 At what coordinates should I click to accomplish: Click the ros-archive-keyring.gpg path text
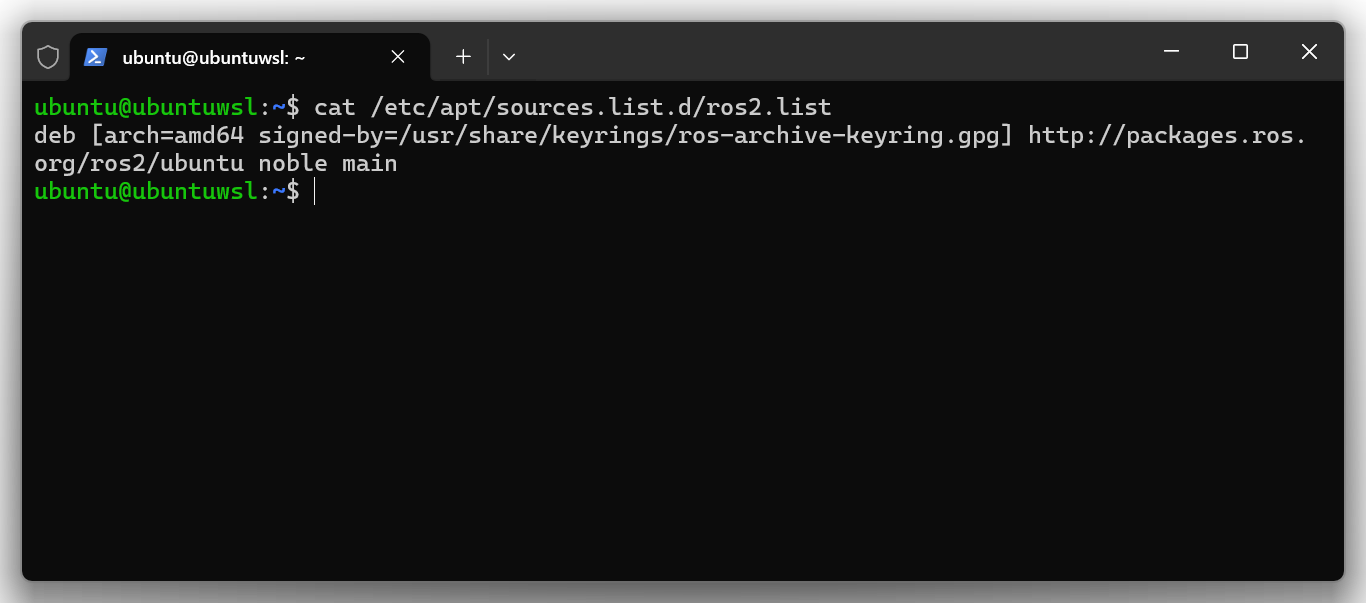817,135
